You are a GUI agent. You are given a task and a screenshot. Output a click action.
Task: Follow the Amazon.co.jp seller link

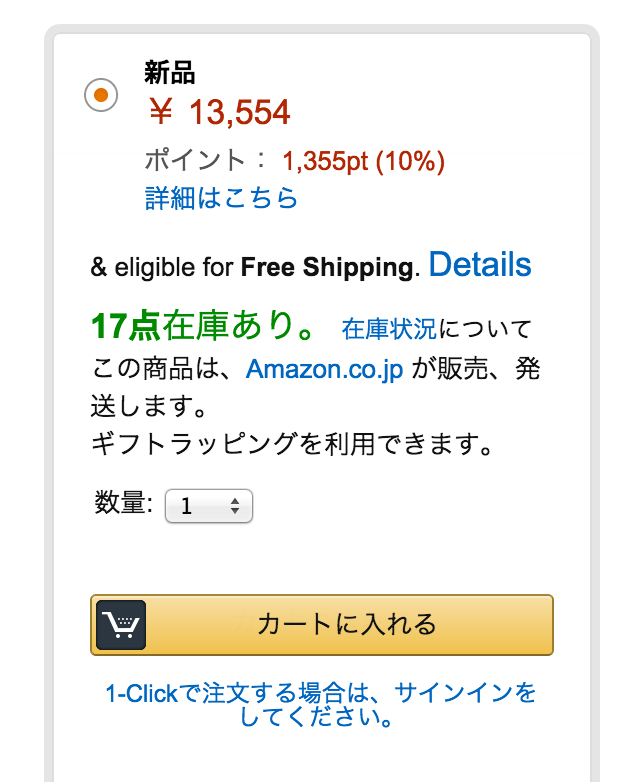tap(325, 370)
